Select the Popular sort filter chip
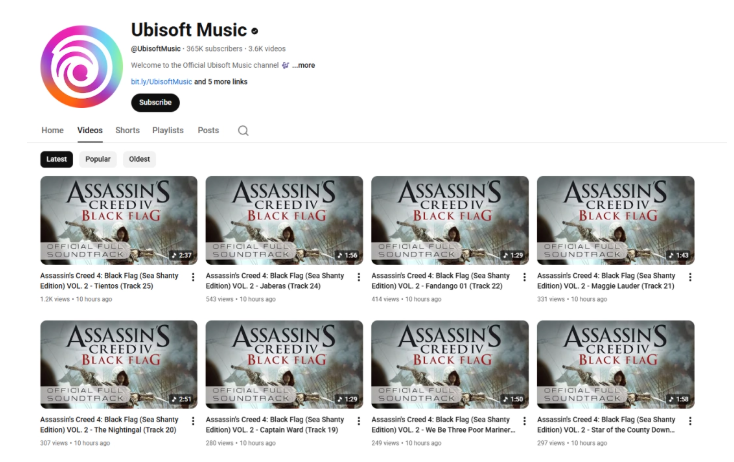The image size is (734, 462). (x=98, y=159)
